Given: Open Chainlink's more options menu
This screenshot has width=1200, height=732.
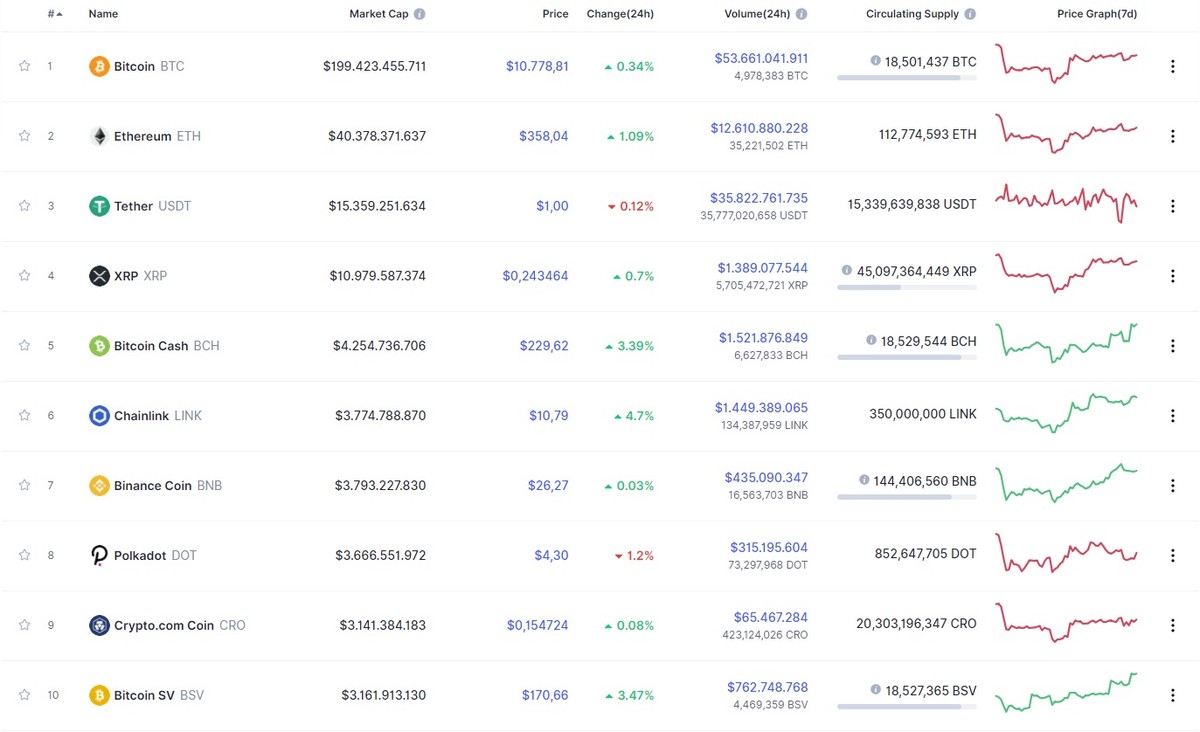Looking at the screenshot, I should 1172,415.
